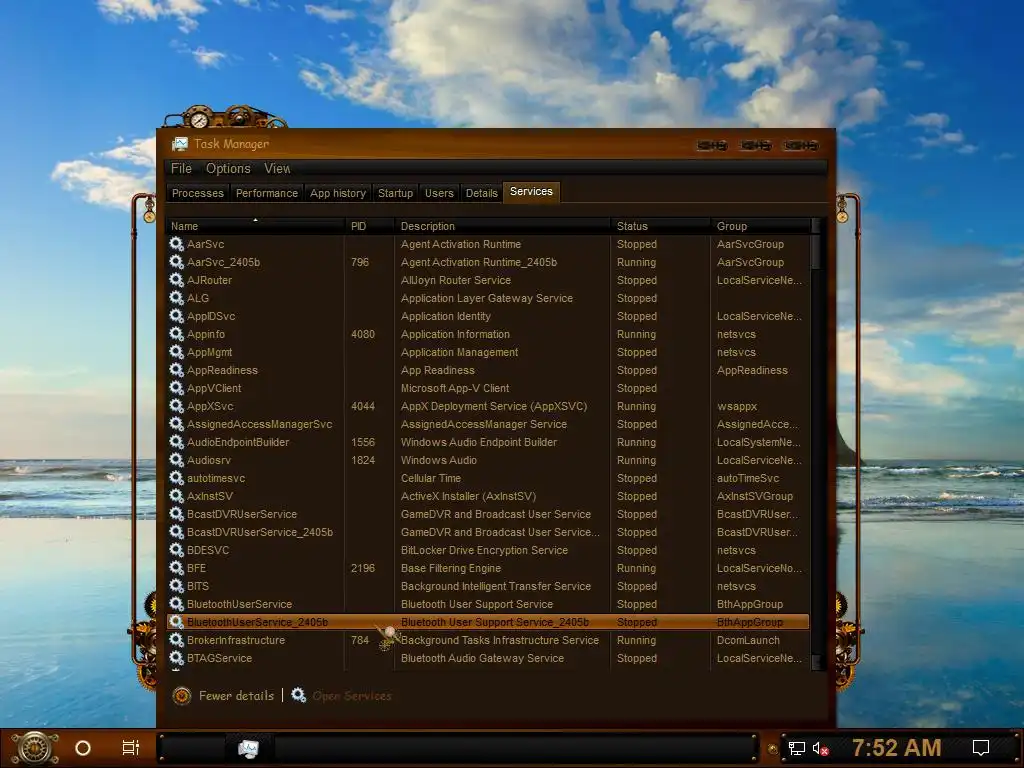Click the gear icon beside autotimesvc
The image size is (1024, 768).
[176, 478]
